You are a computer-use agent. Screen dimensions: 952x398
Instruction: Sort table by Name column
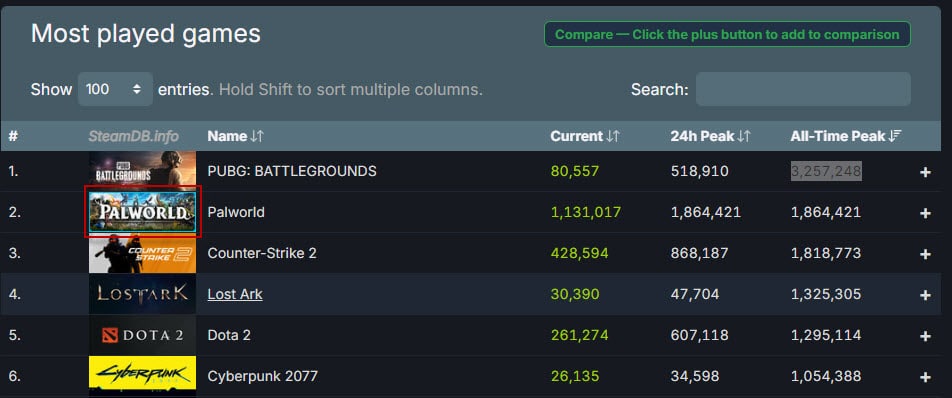pyautogui.click(x=236, y=137)
